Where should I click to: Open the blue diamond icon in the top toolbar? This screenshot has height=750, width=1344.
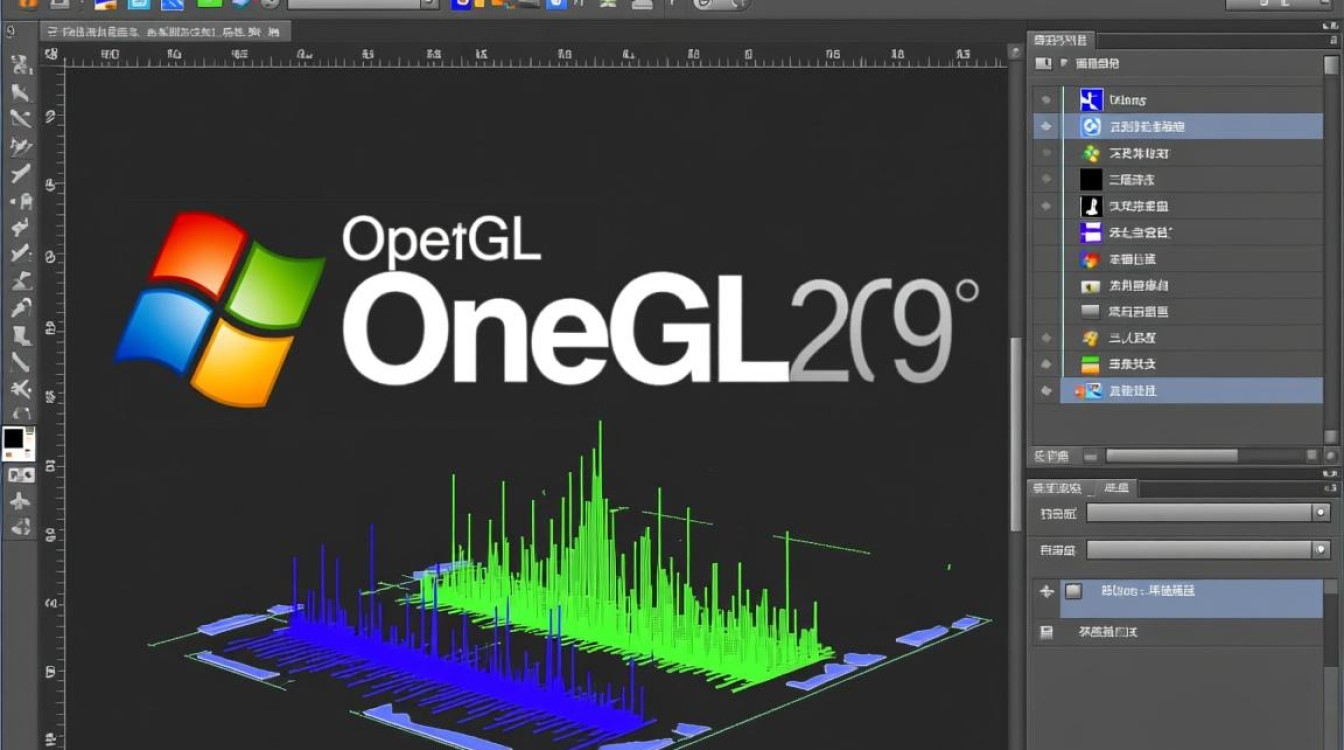pos(240,6)
